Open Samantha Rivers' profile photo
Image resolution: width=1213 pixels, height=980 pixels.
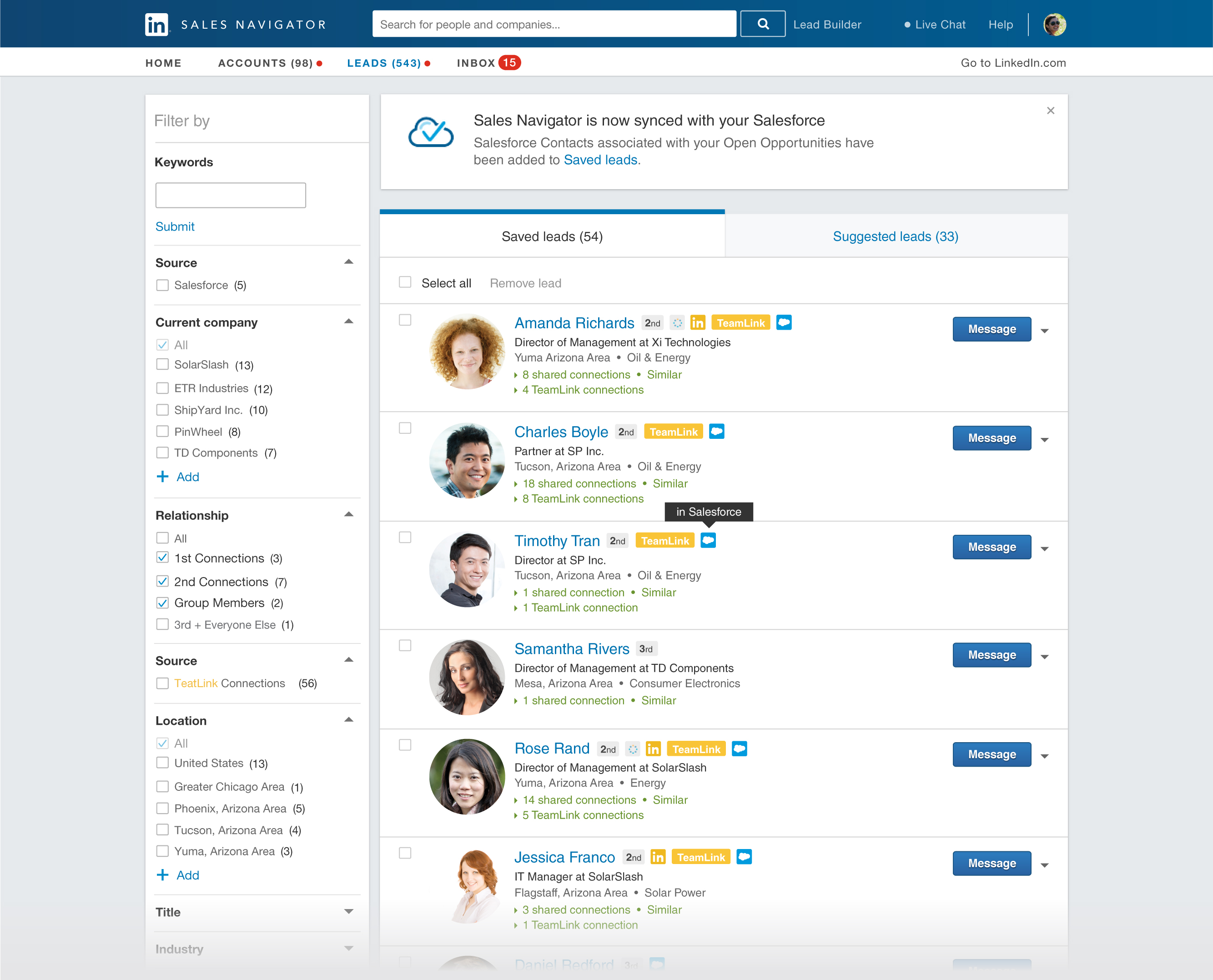(x=467, y=678)
